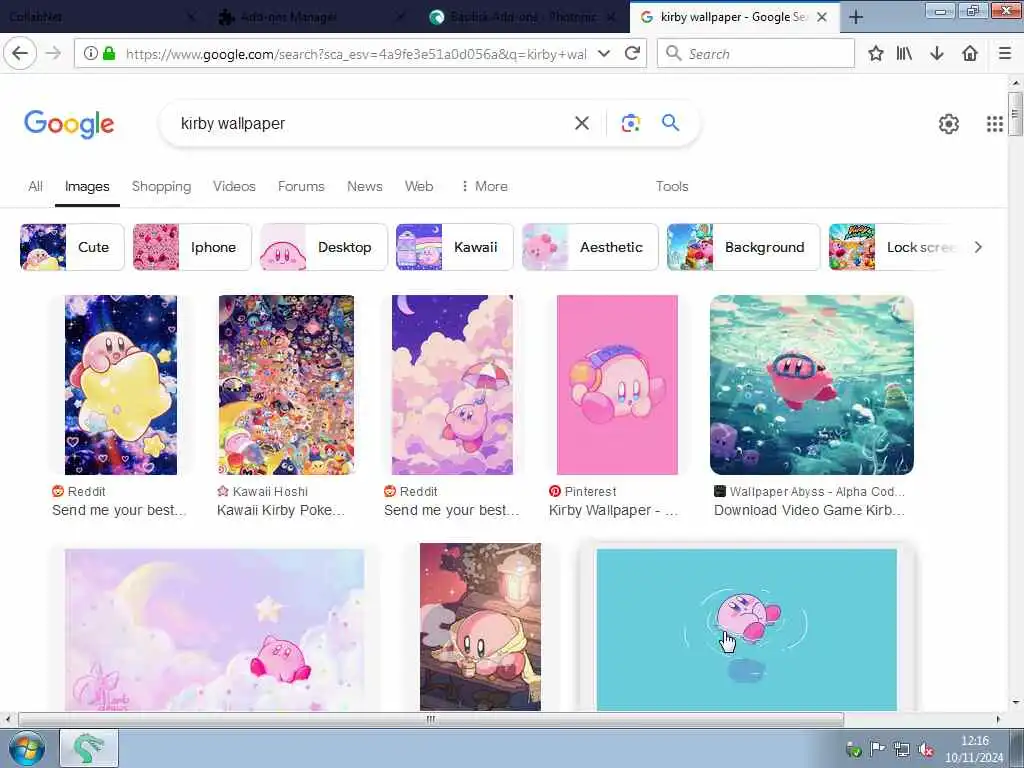Viewport: 1024px width, 768px height.
Task: Click the horizontal scrollbar thumb
Action: point(431,720)
